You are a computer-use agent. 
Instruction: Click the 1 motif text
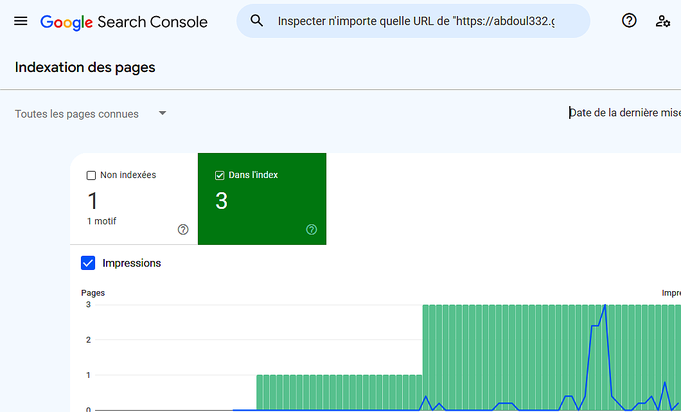[102, 221]
